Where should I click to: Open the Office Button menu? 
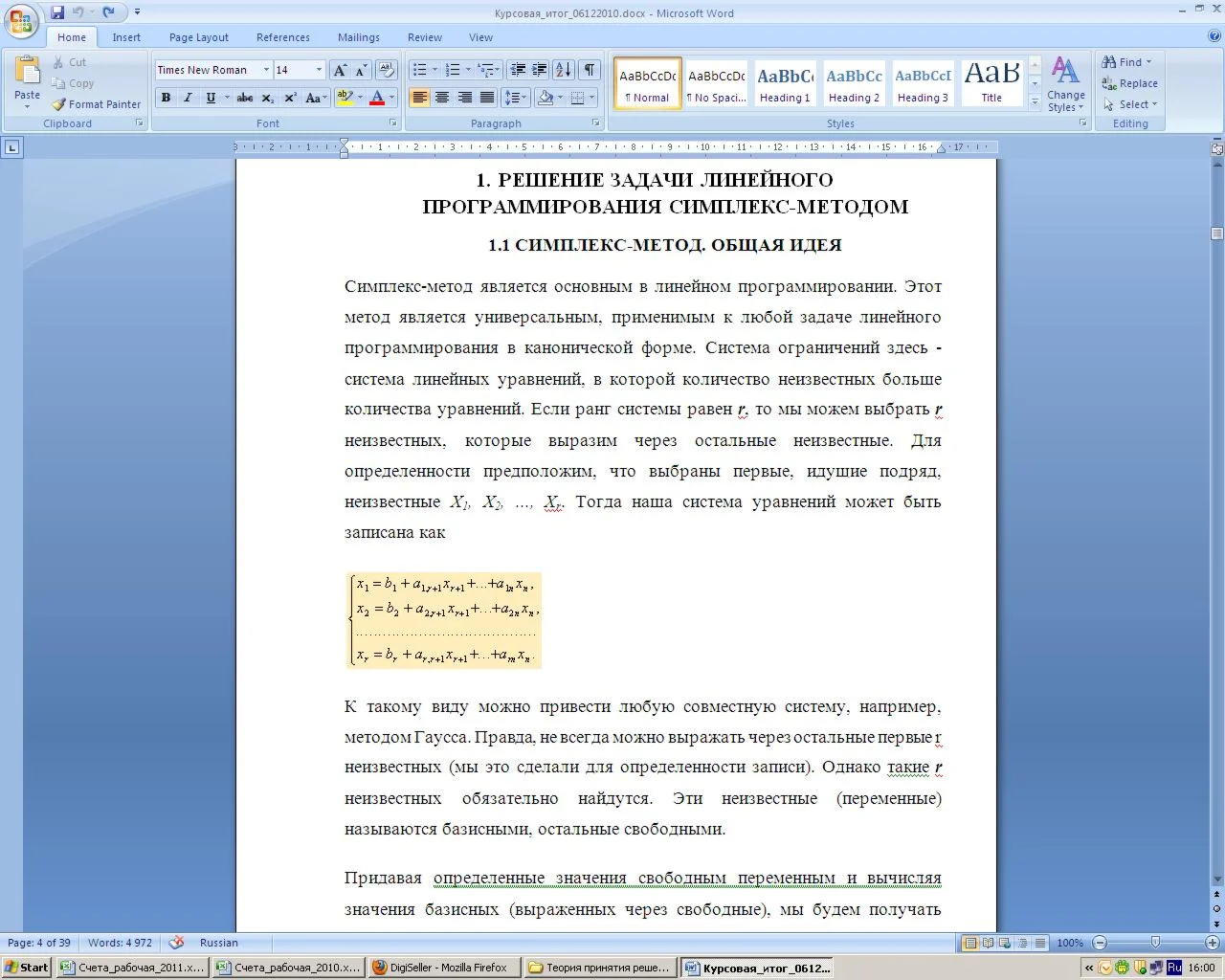tap(21, 21)
